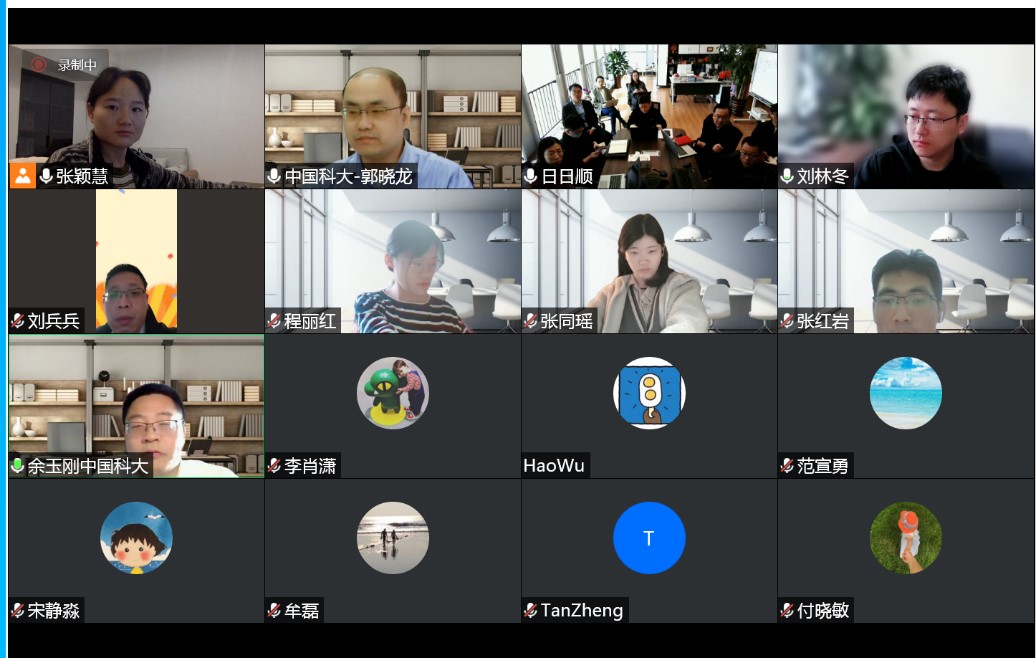Screen dimensions: 1036x658
Task: Click muted microphone icon for 程丽红
Action: click(274, 321)
